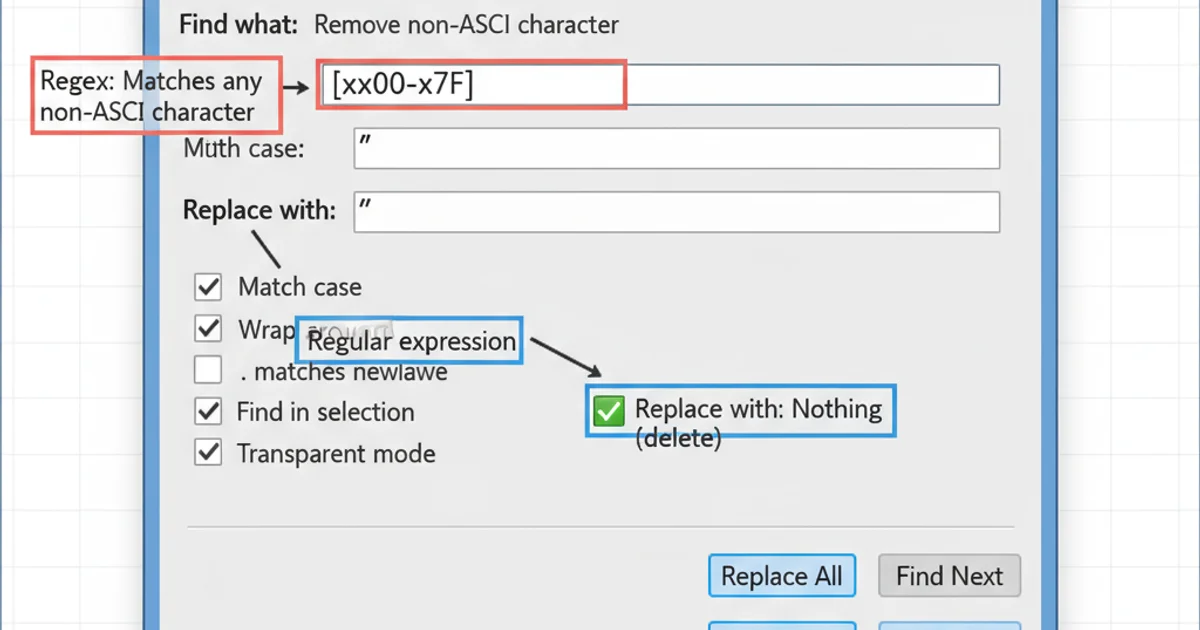Image resolution: width=1200 pixels, height=630 pixels.
Task: Click the 'Muth case:' field label
Action: [244, 149]
